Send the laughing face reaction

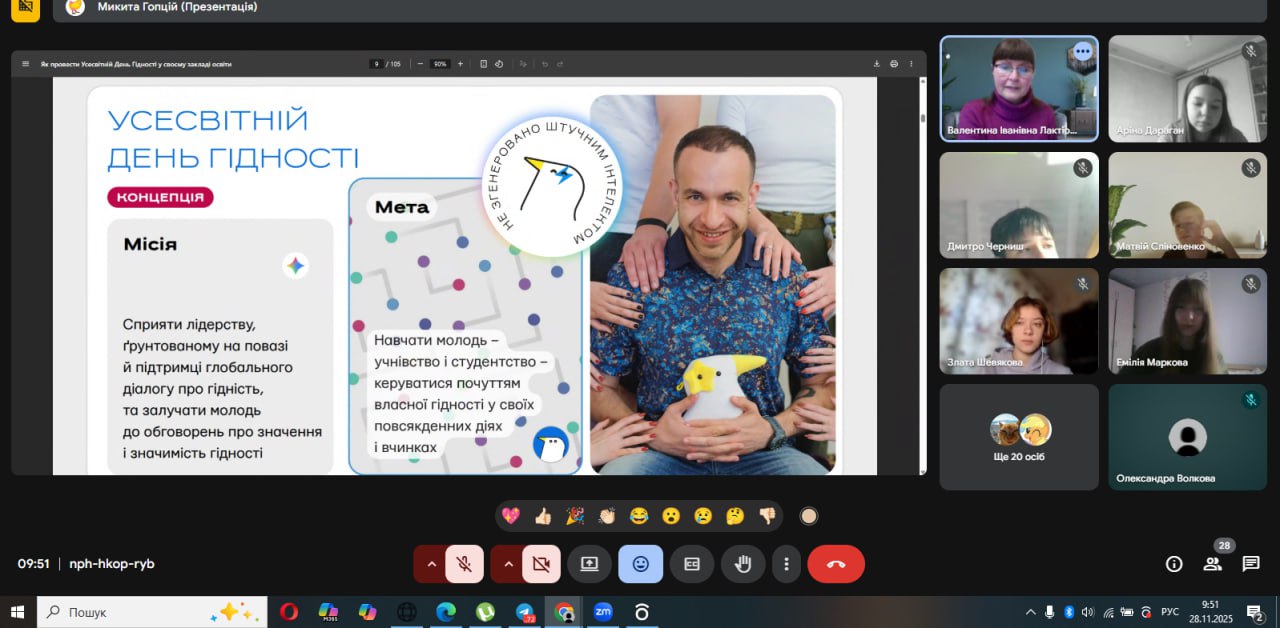click(639, 516)
